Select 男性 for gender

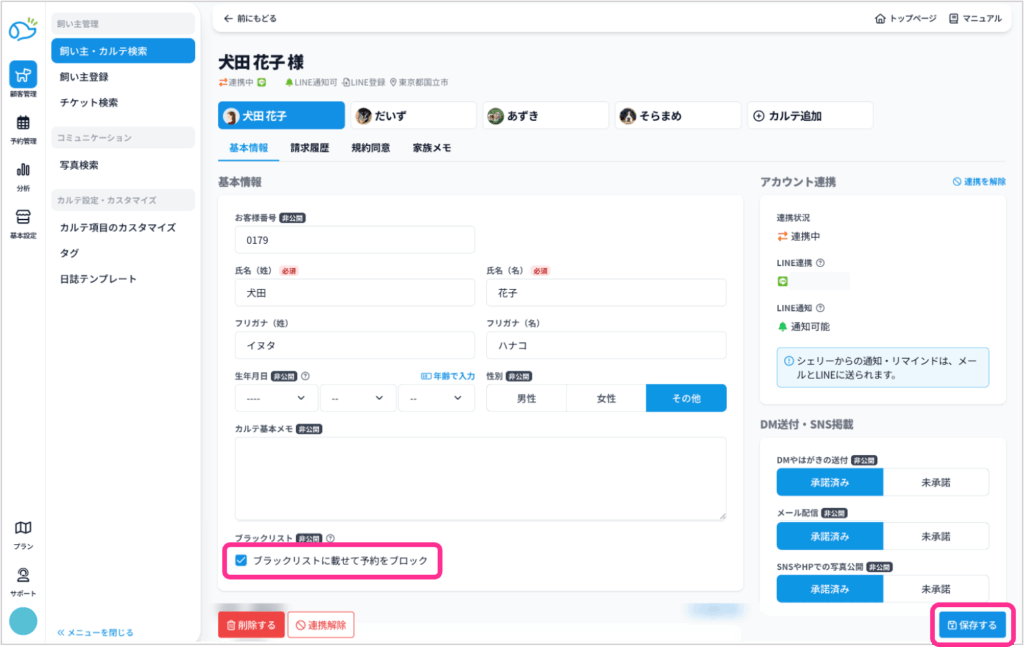tap(526, 398)
